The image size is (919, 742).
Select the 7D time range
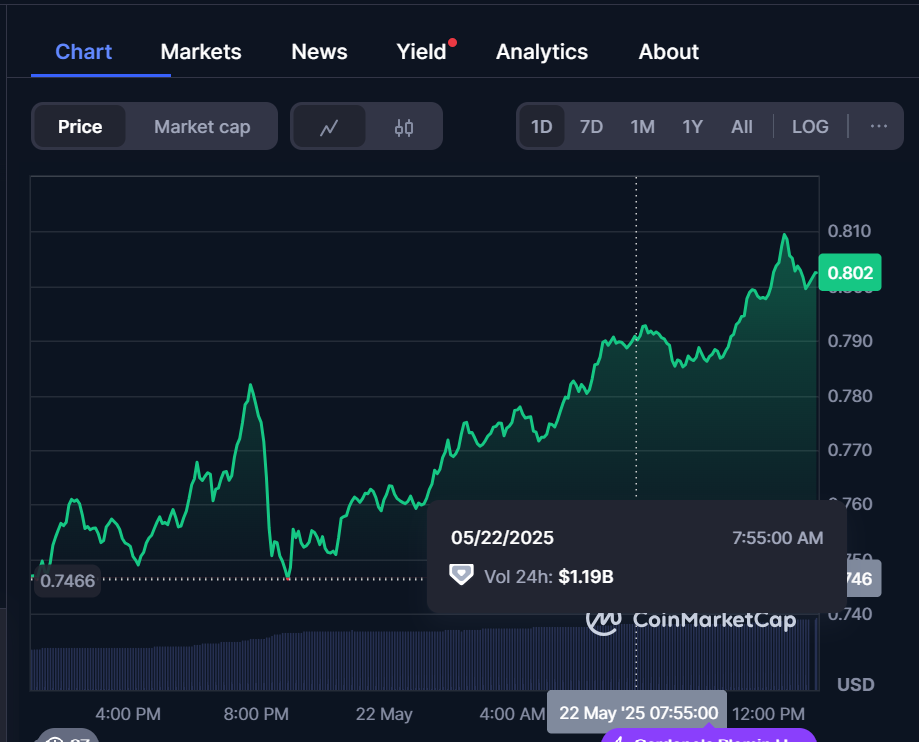point(591,127)
